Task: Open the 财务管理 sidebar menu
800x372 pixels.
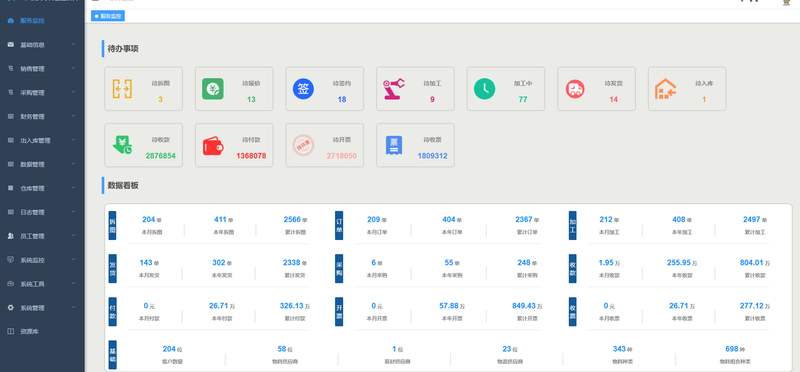Action: (42, 116)
